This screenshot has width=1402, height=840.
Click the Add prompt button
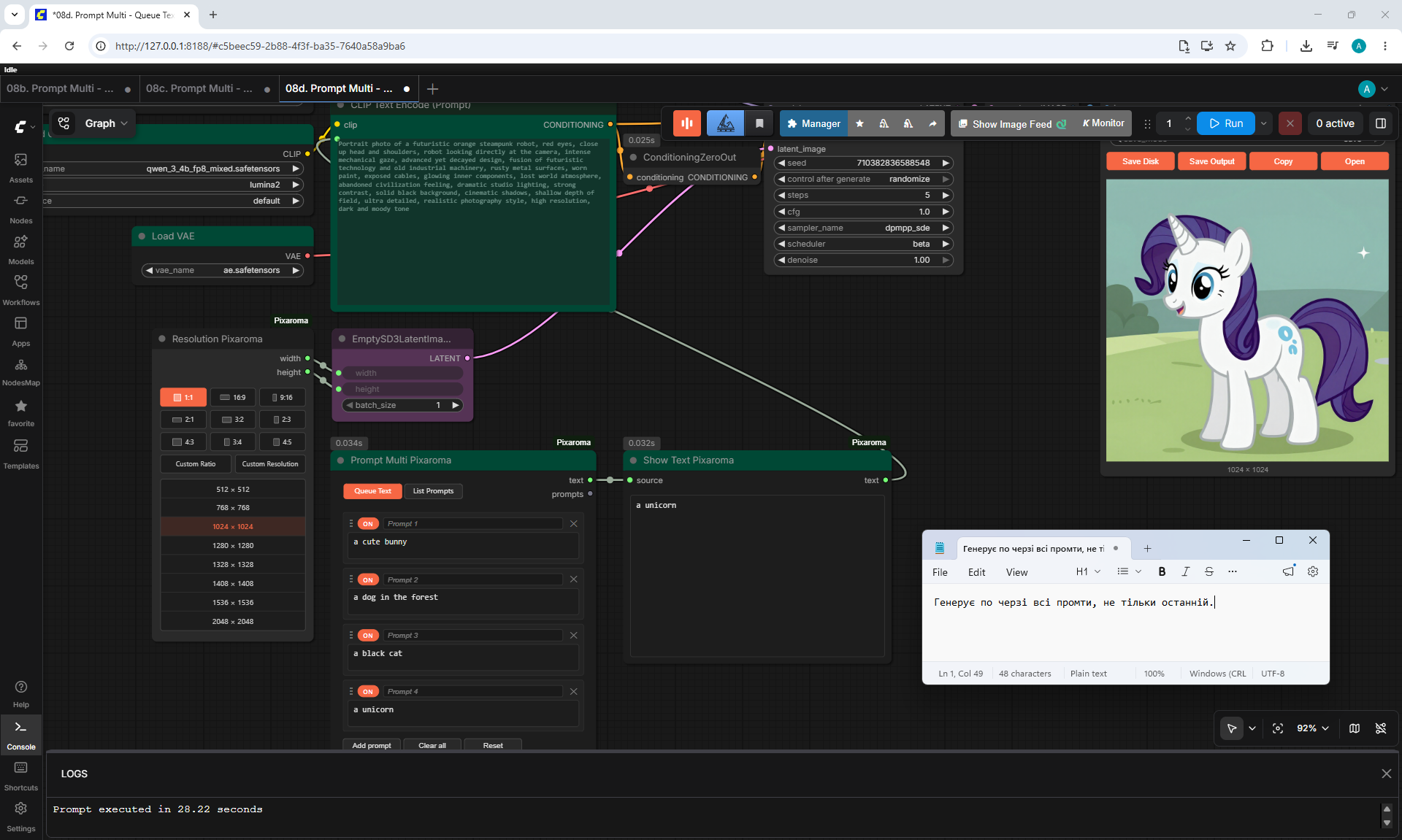pos(372,745)
